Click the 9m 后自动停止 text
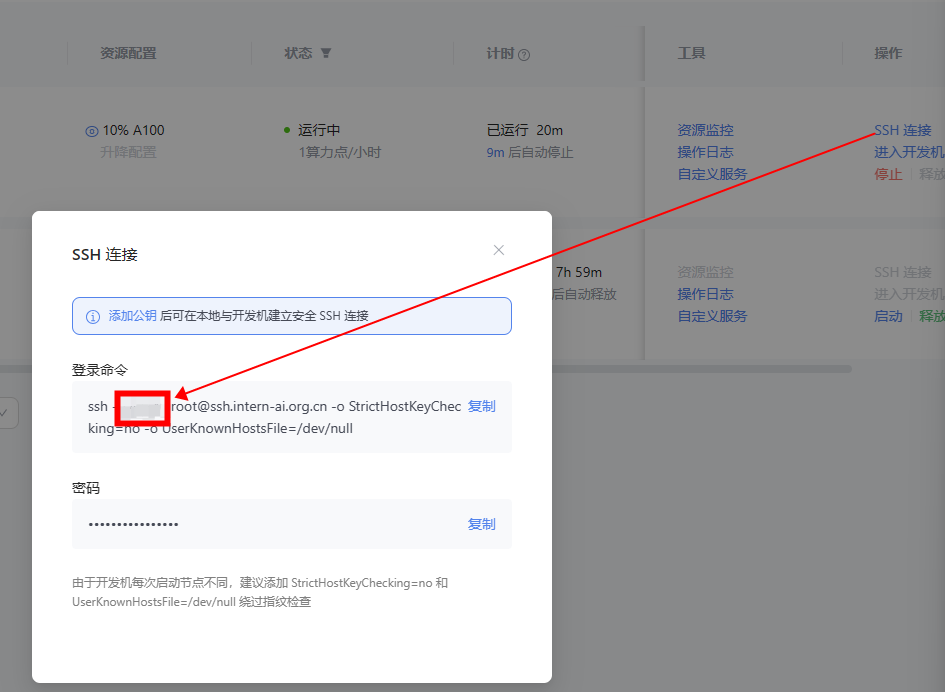945x692 pixels. 530,153
